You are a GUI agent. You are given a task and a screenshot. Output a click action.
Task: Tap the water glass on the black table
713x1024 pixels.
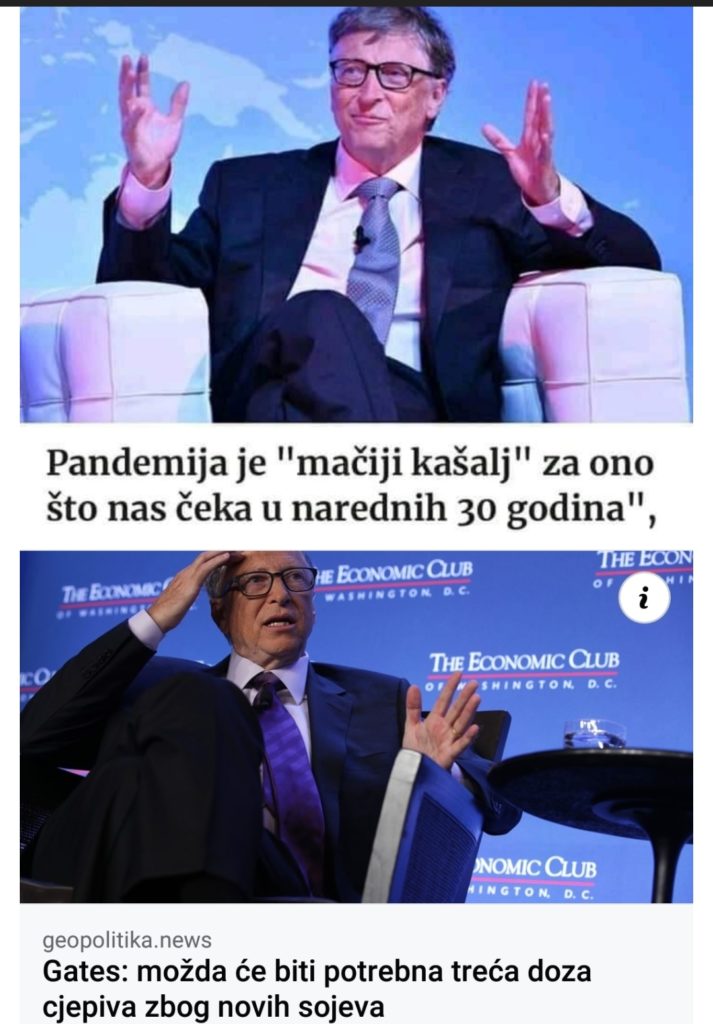tap(594, 733)
